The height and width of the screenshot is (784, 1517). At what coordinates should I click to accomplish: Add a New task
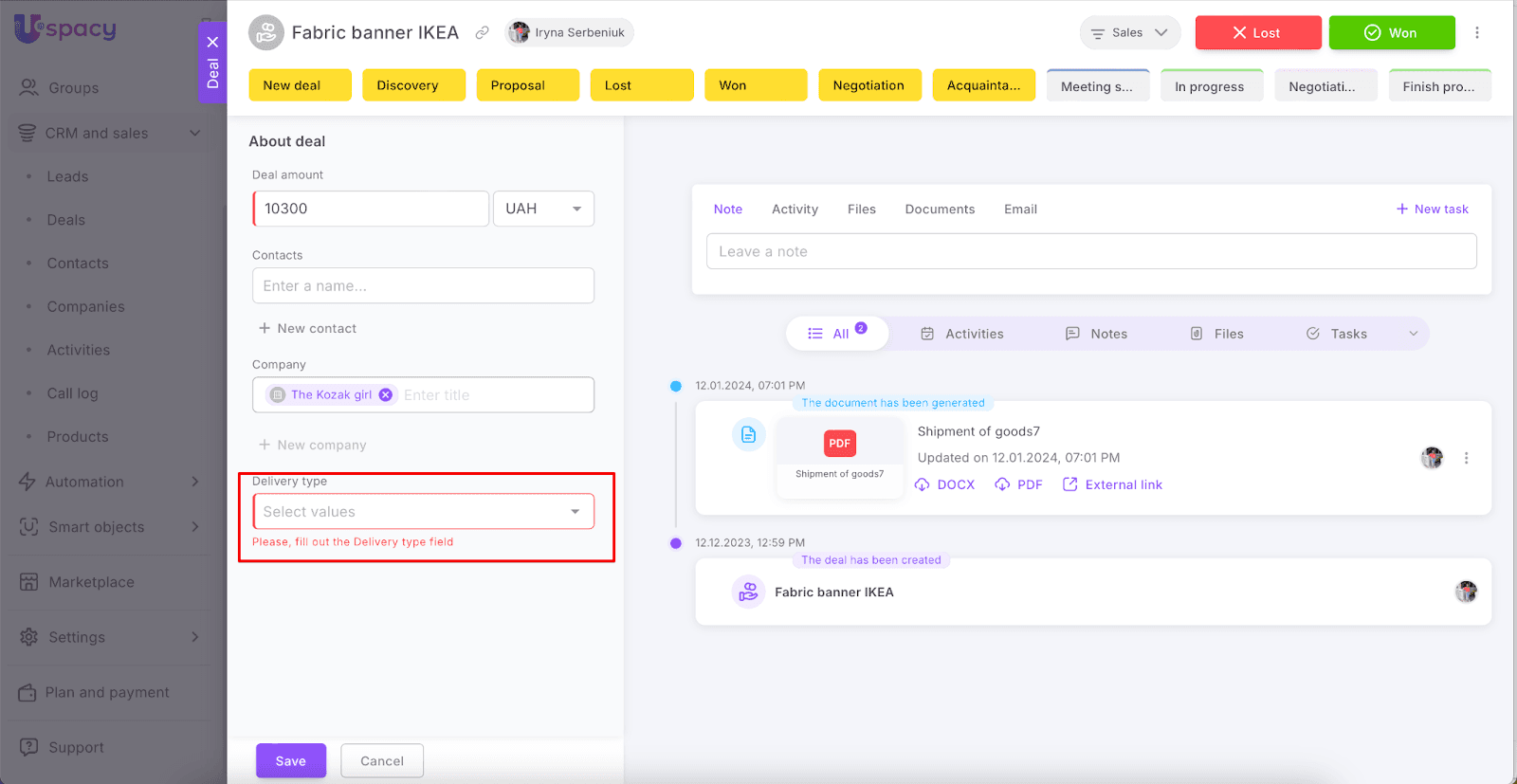[x=1432, y=210]
